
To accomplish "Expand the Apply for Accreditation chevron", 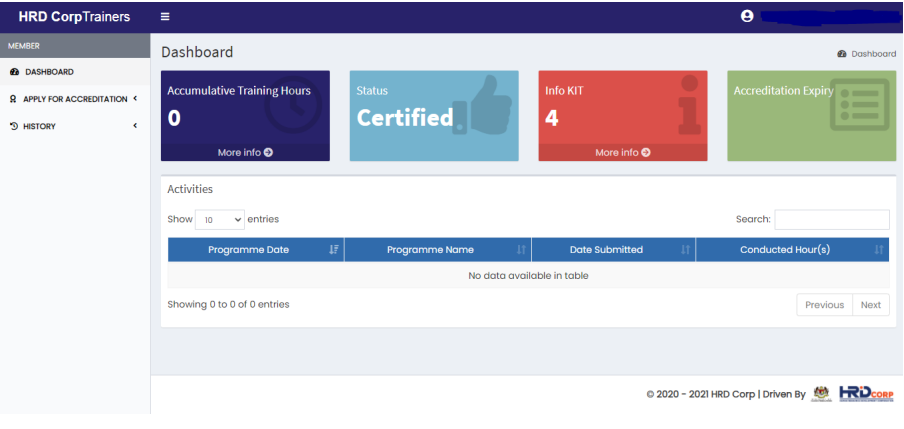I will coord(135,99).
